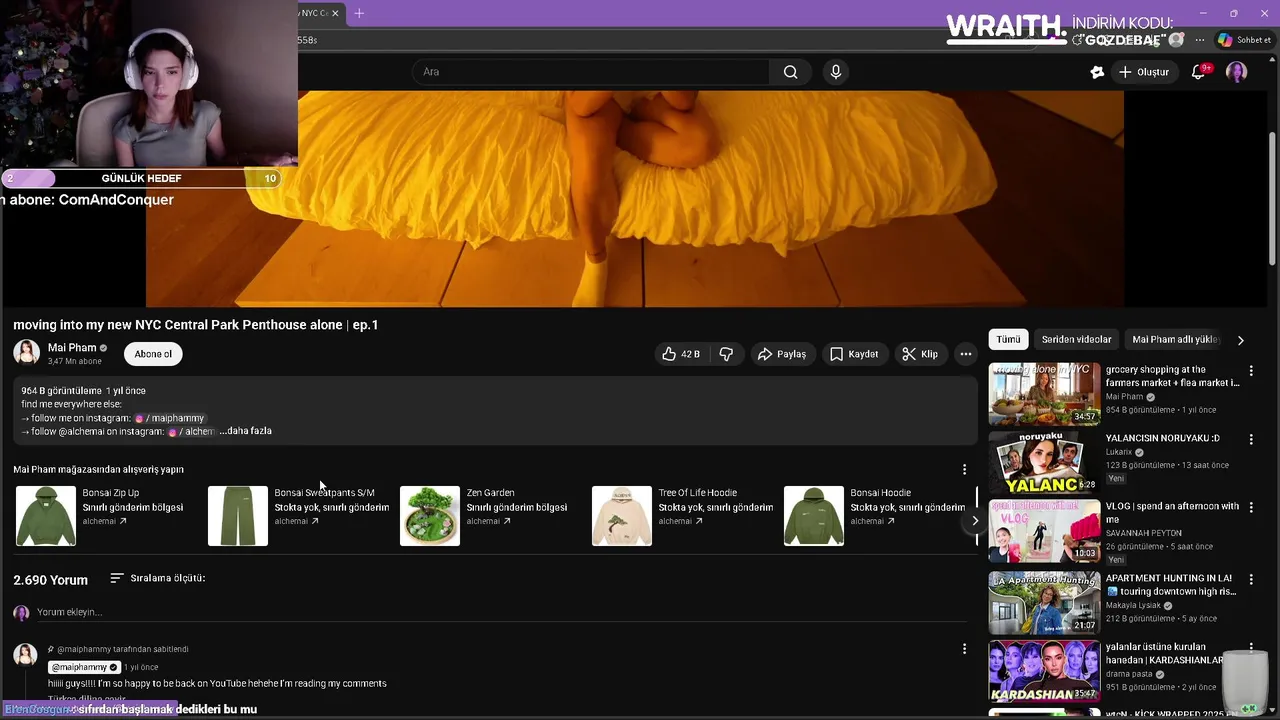The height and width of the screenshot is (720, 1280).
Task: Click the Oluştur create button
Action: coord(1143,72)
